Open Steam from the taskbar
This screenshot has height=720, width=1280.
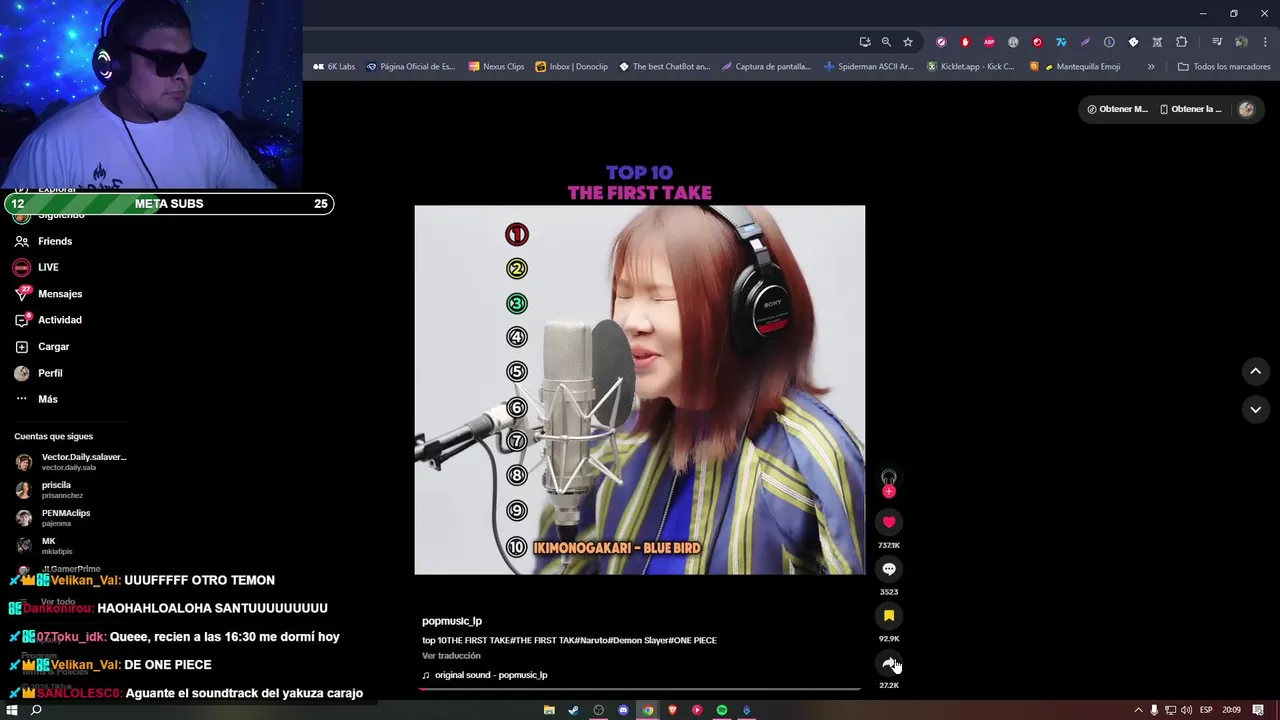coord(573,710)
